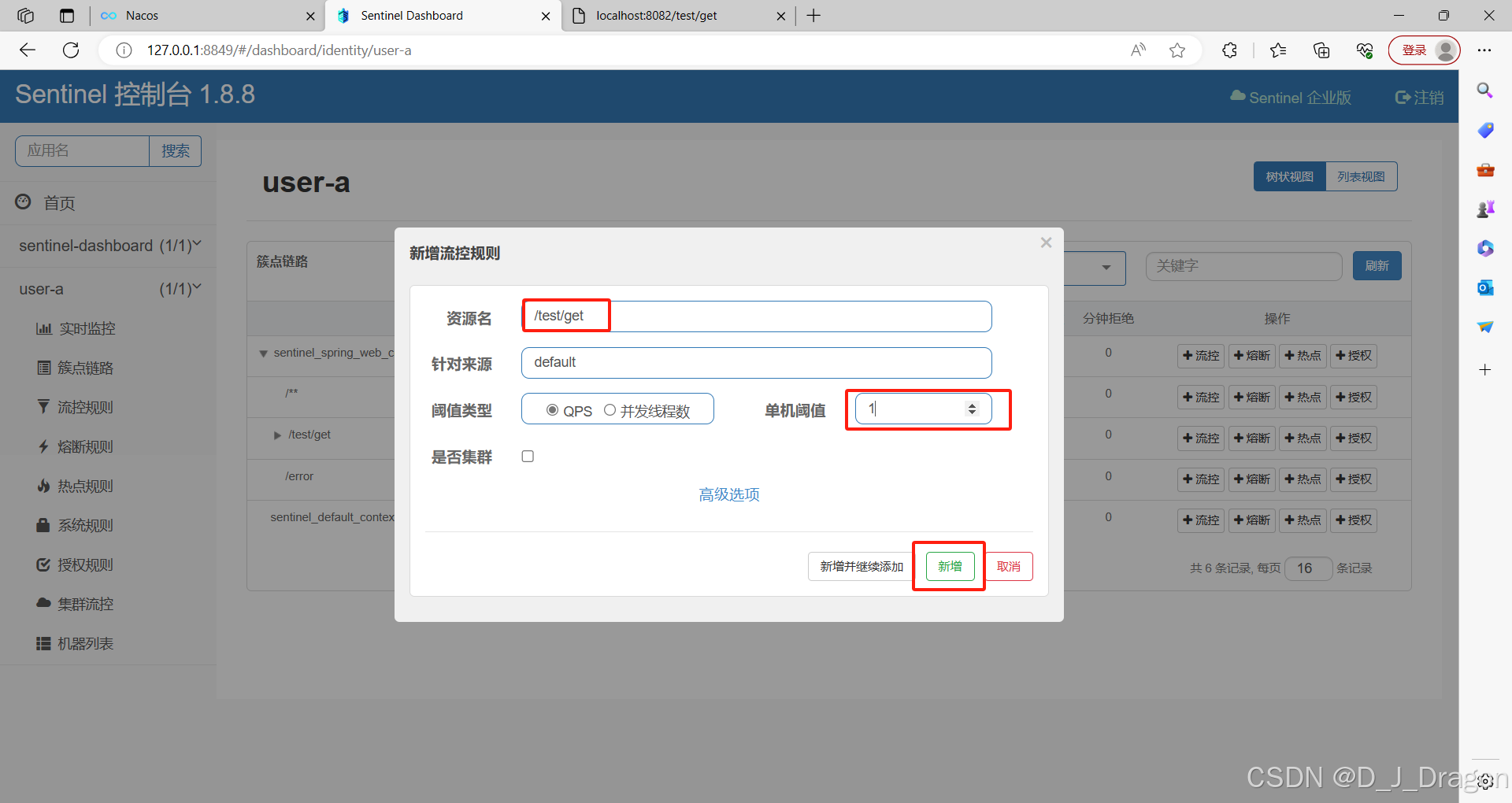Click the 刷新 refresh button

click(x=1377, y=265)
